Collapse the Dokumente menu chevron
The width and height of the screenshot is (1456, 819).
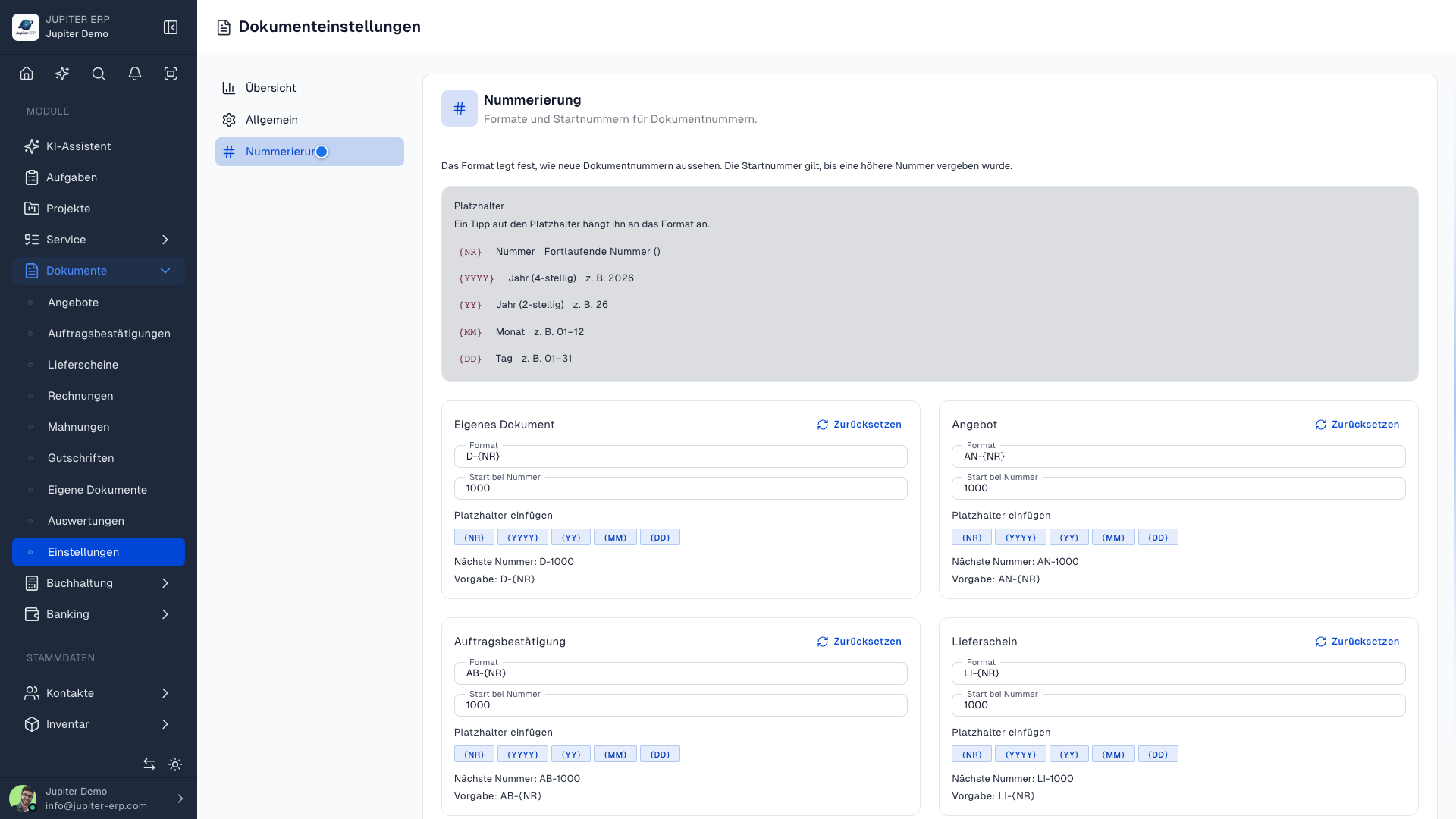click(165, 271)
